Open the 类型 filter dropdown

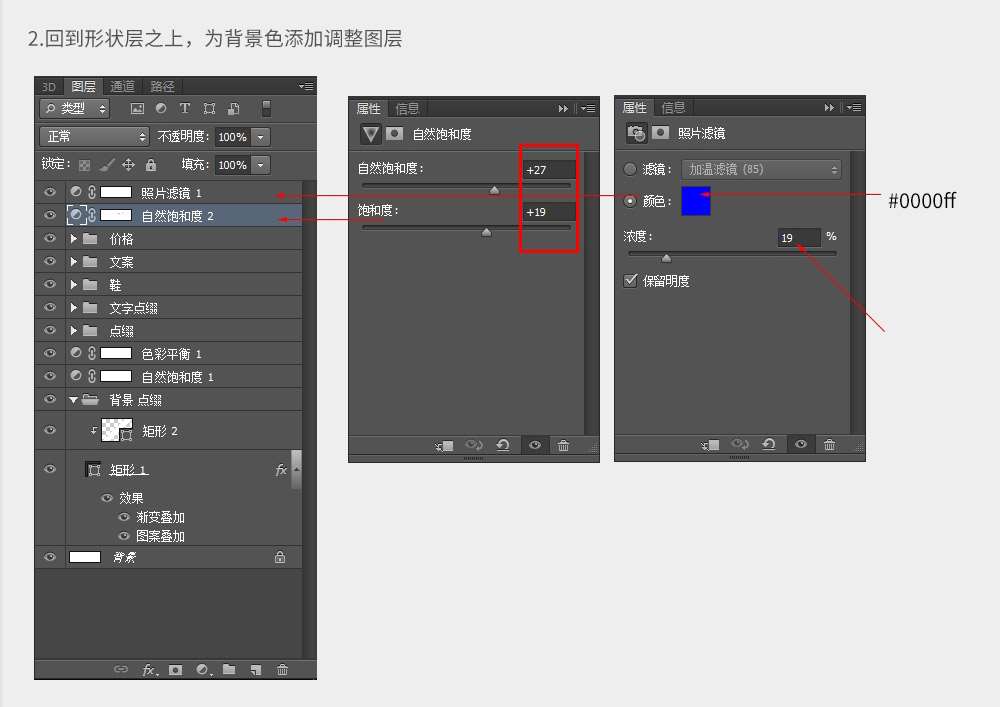[x=75, y=109]
